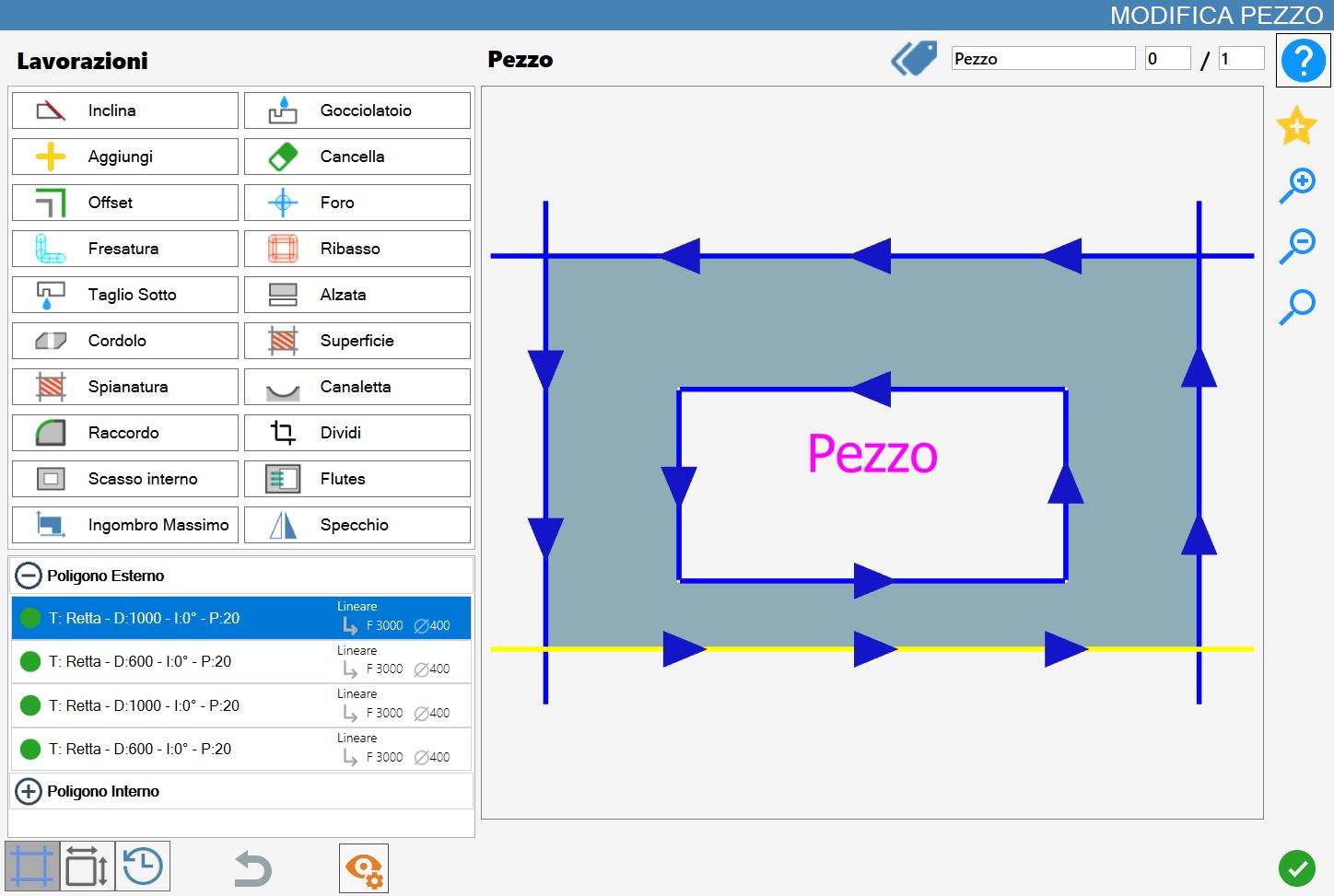The height and width of the screenshot is (896, 1334).
Task: Confirm with the green checkmark button
Action: (1297, 868)
